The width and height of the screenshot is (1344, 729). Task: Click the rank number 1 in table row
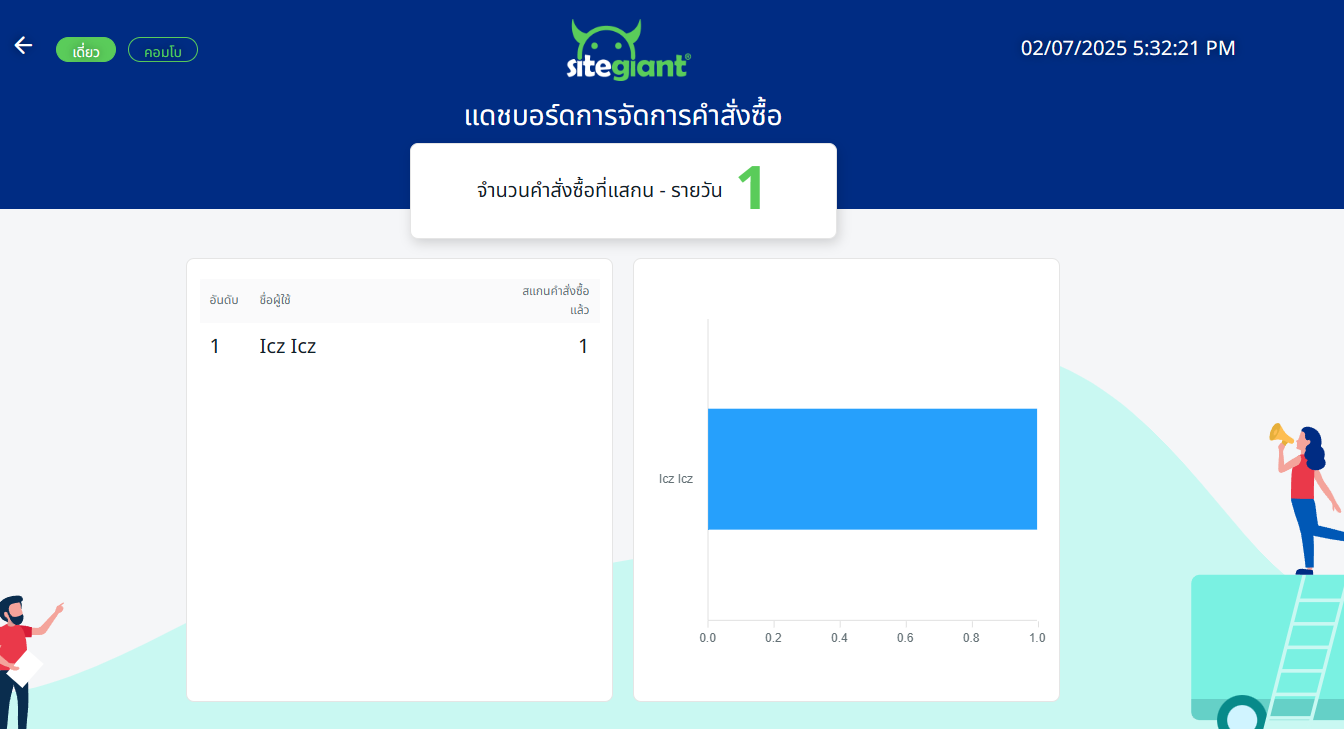click(x=215, y=347)
